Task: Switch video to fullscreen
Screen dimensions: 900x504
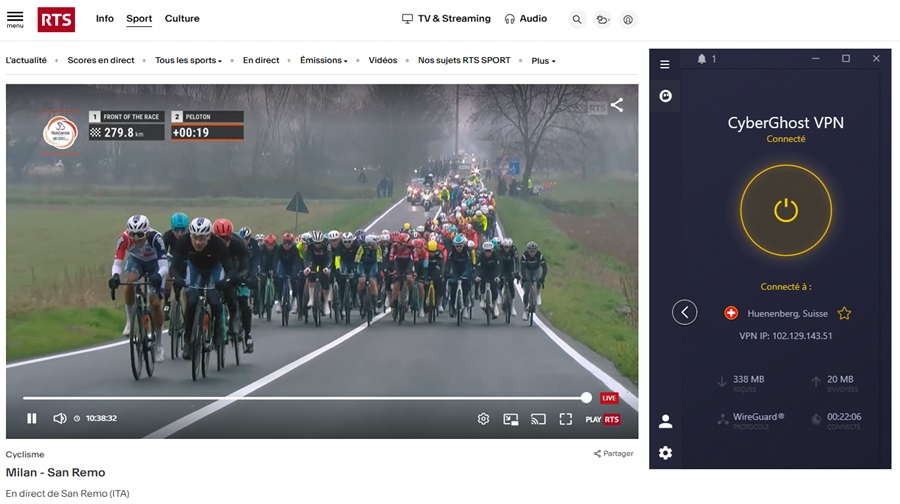Action: (565, 420)
